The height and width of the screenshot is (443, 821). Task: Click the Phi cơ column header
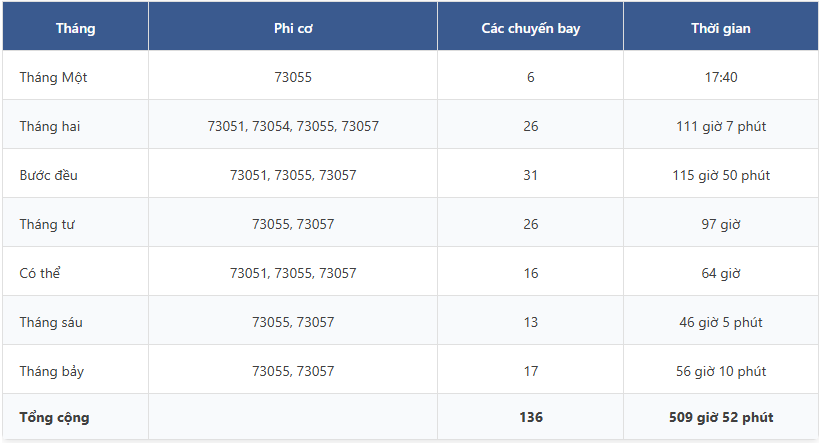point(293,28)
